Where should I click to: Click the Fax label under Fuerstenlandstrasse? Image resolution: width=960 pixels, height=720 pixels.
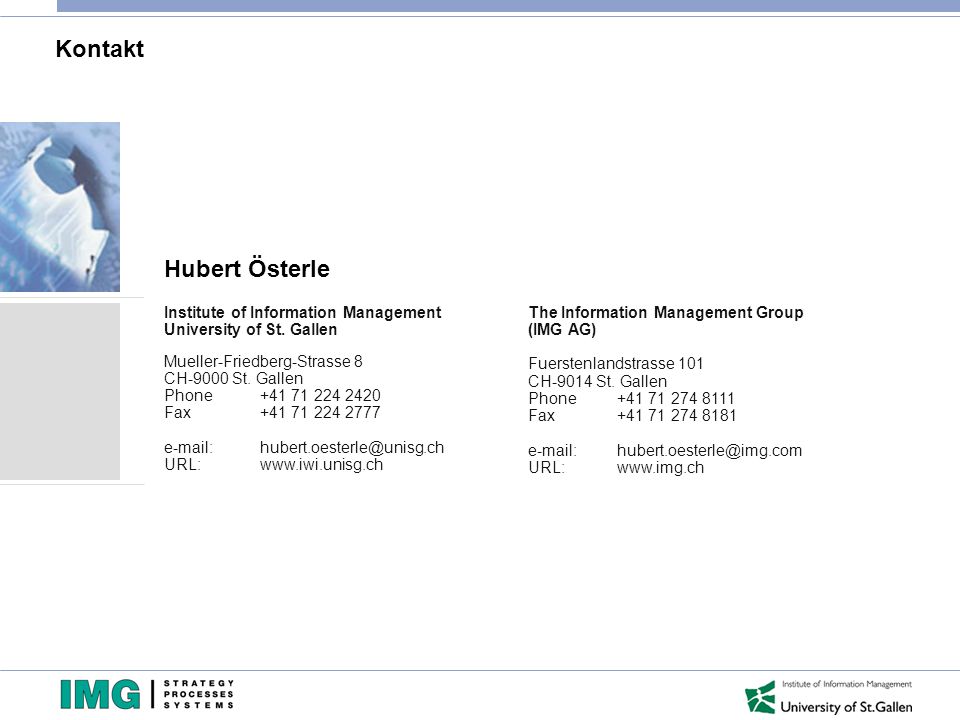[542, 416]
